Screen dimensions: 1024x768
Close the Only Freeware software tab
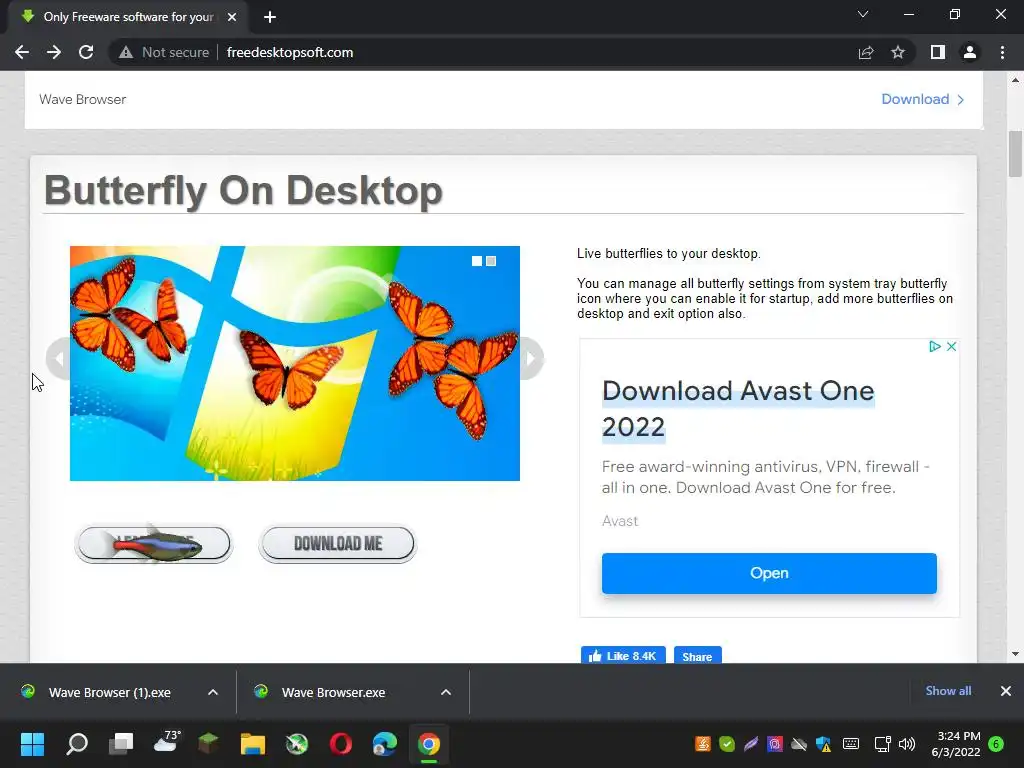232,17
